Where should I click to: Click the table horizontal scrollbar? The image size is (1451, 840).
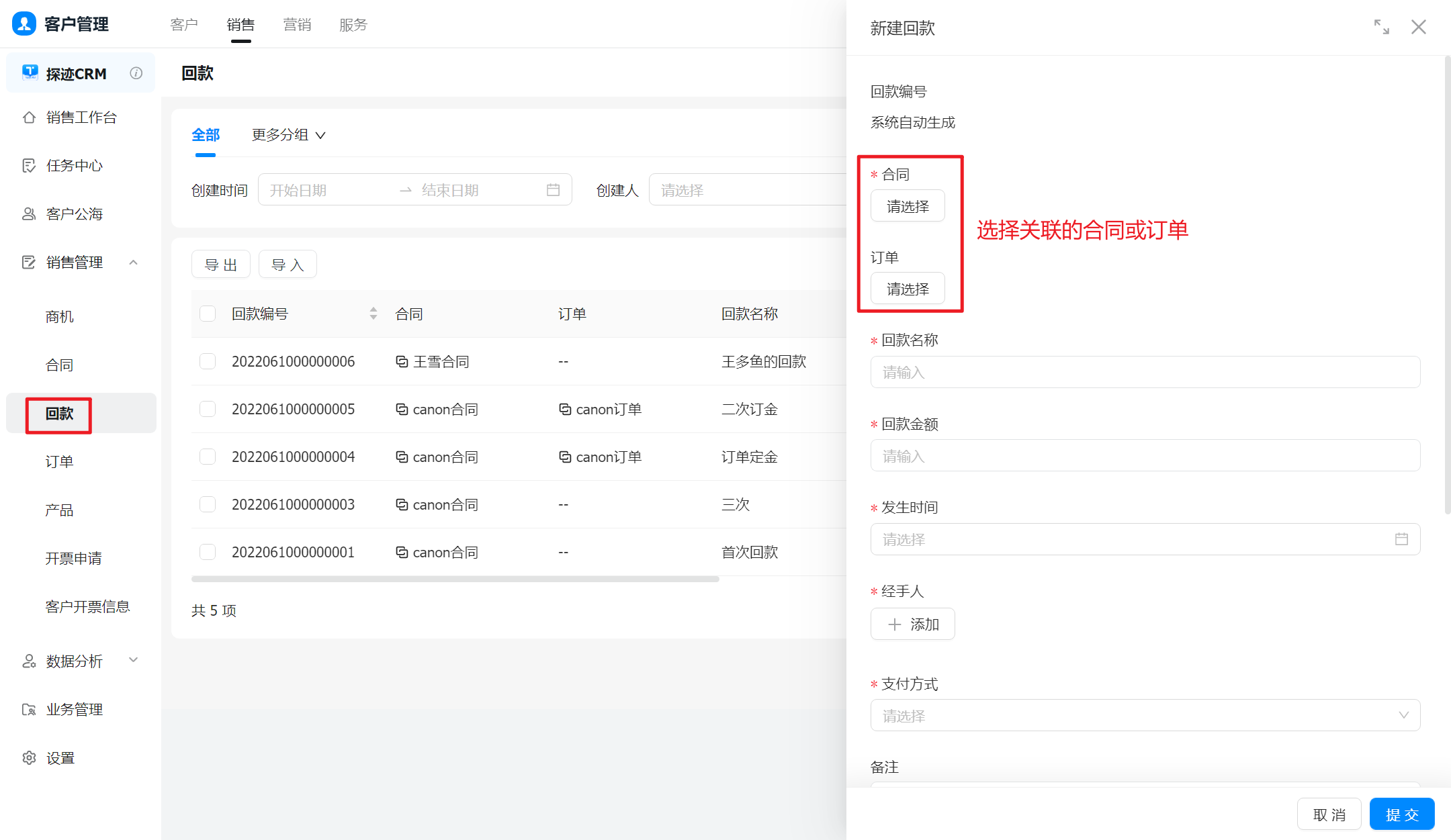point(455,579)
